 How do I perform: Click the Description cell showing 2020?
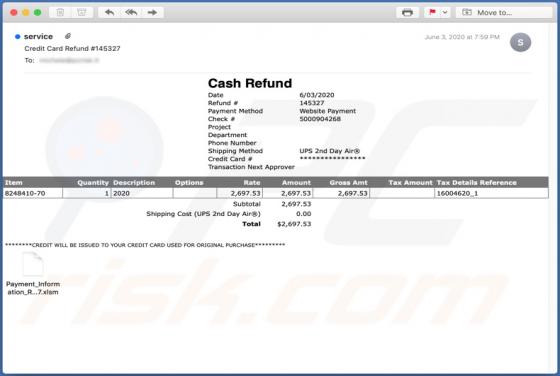142,193
